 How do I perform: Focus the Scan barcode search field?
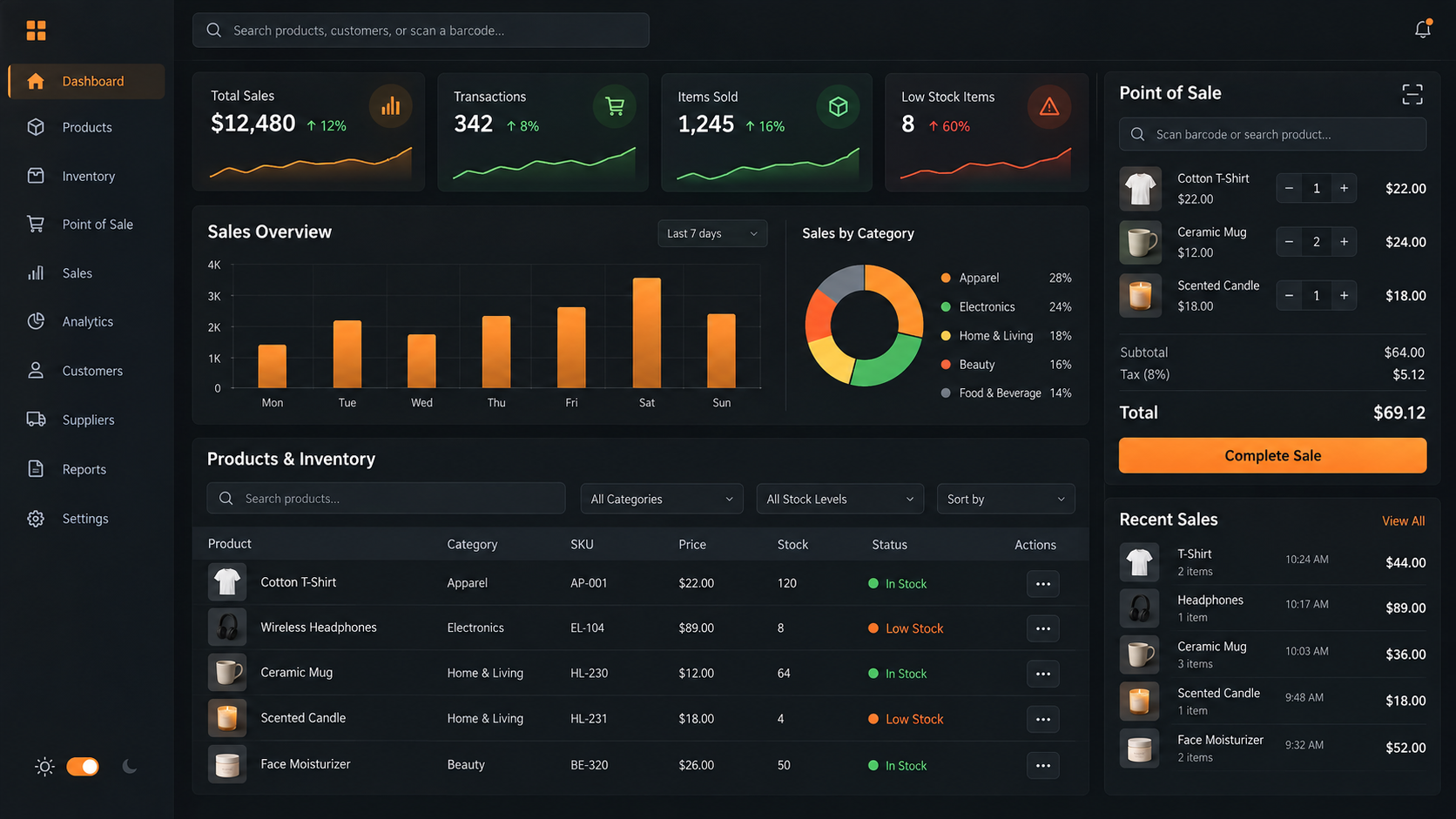pos(1272,134)
